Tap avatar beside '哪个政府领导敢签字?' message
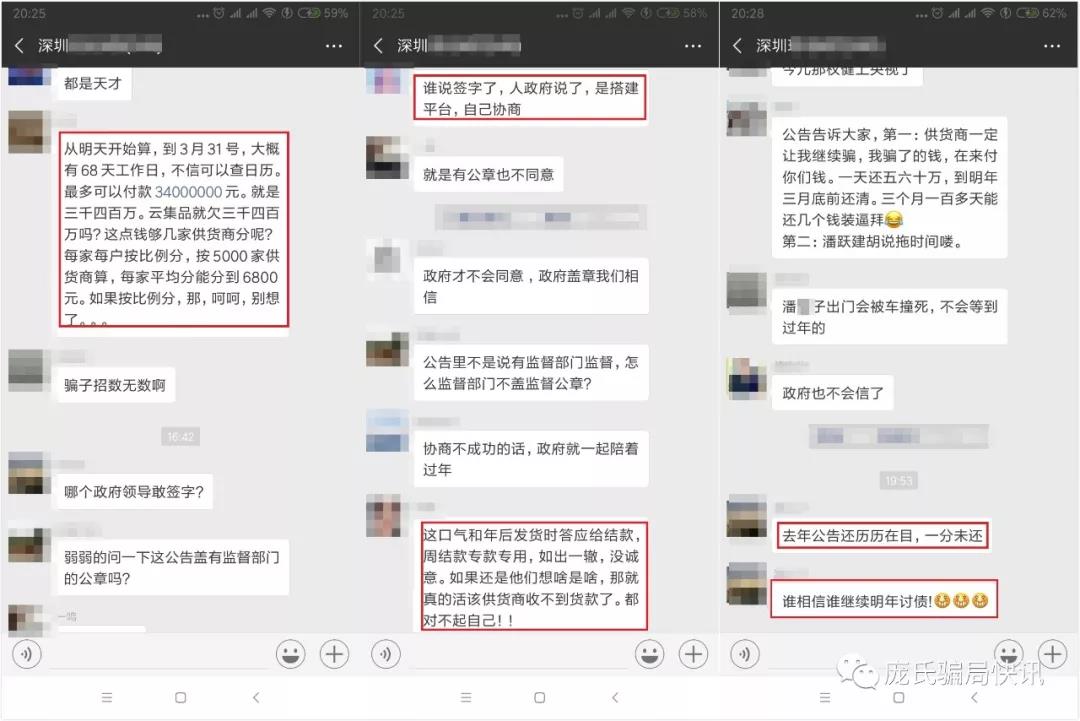The width and height of the screenshot is (1080, 721). click(29, 473)
